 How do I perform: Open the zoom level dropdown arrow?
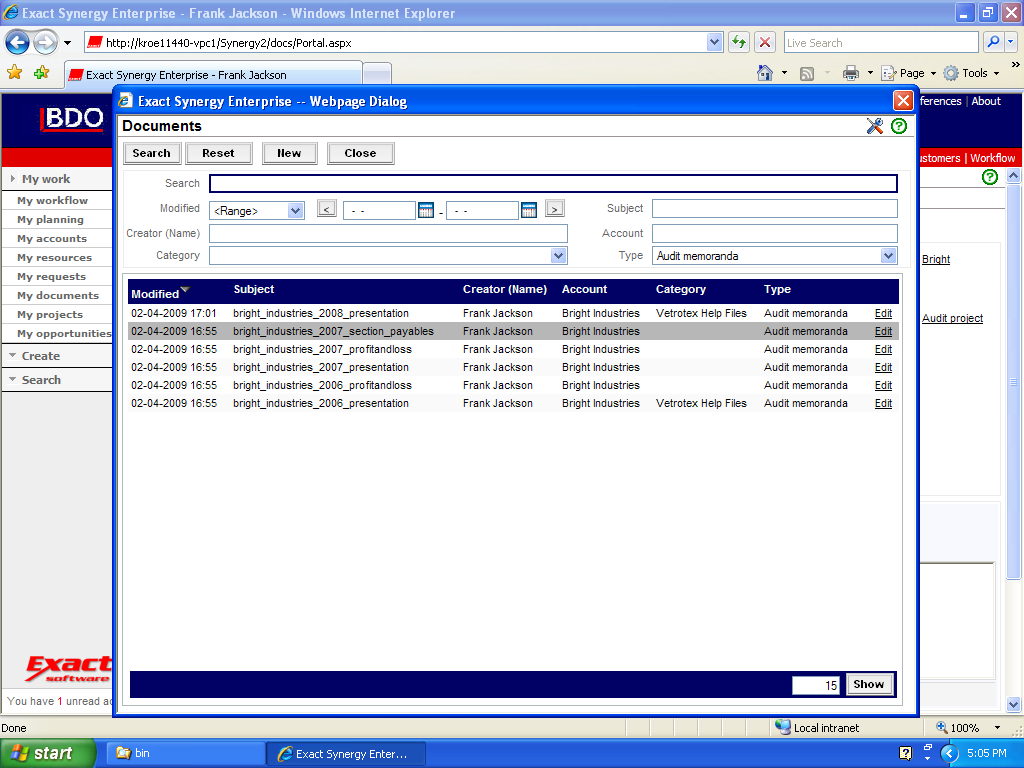coord(997,728)
